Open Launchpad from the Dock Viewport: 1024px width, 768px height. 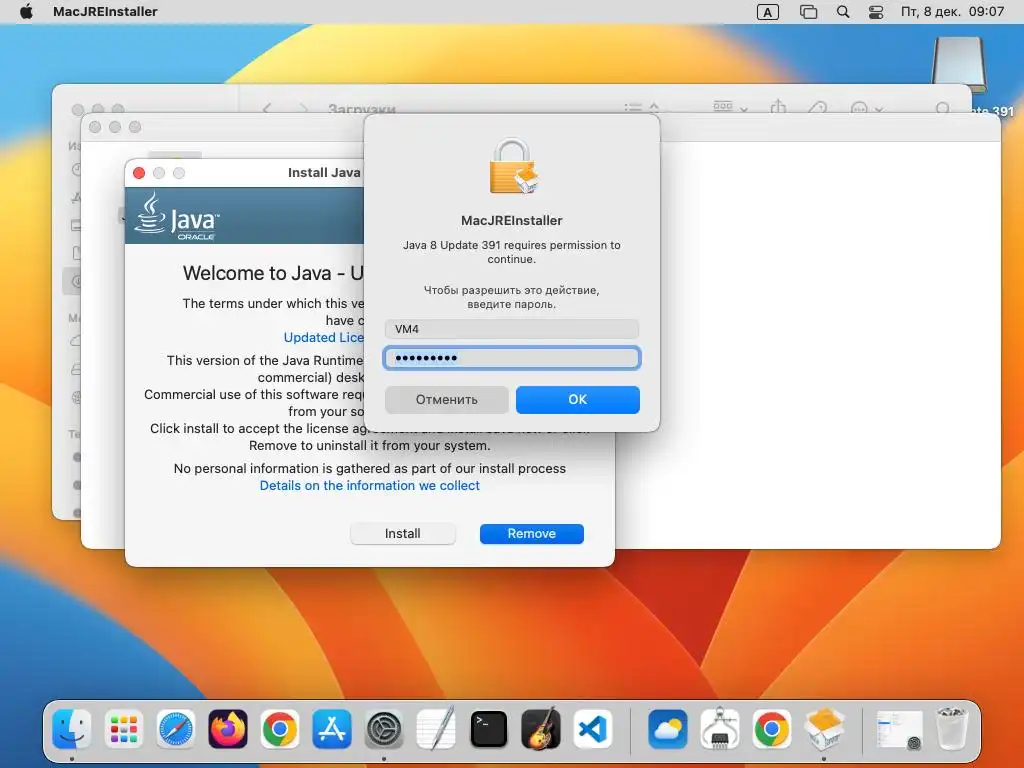pyautogui.click(x=123, y=729)
